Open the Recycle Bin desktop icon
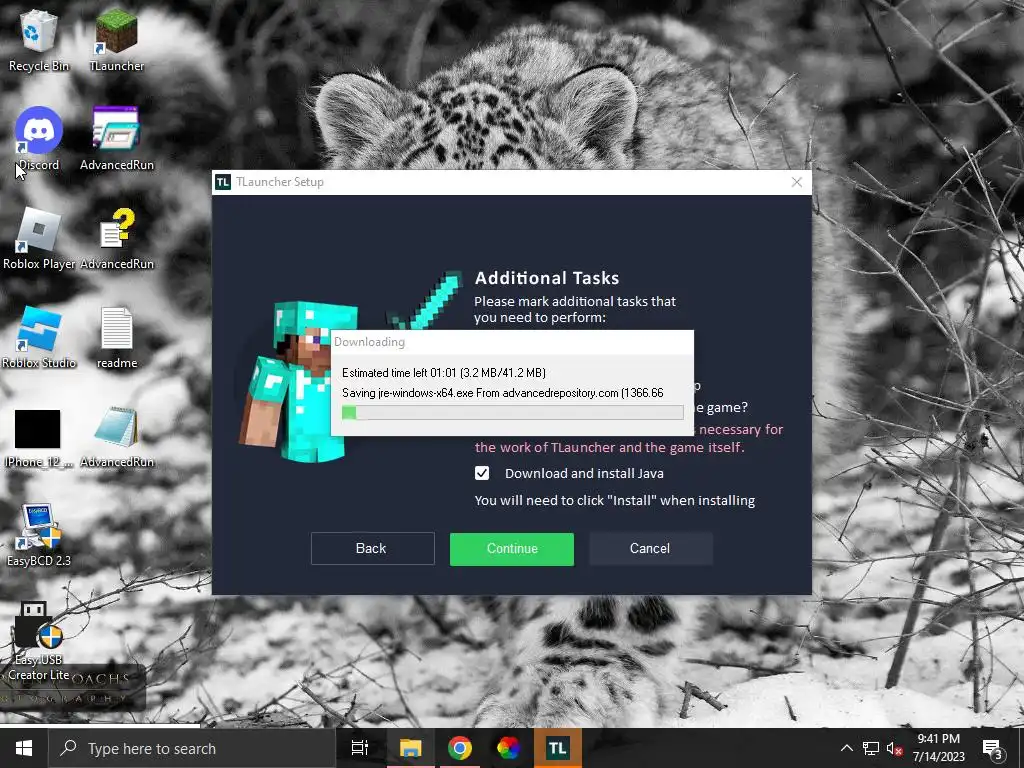1024x768 pixels. tap(38, 40)
